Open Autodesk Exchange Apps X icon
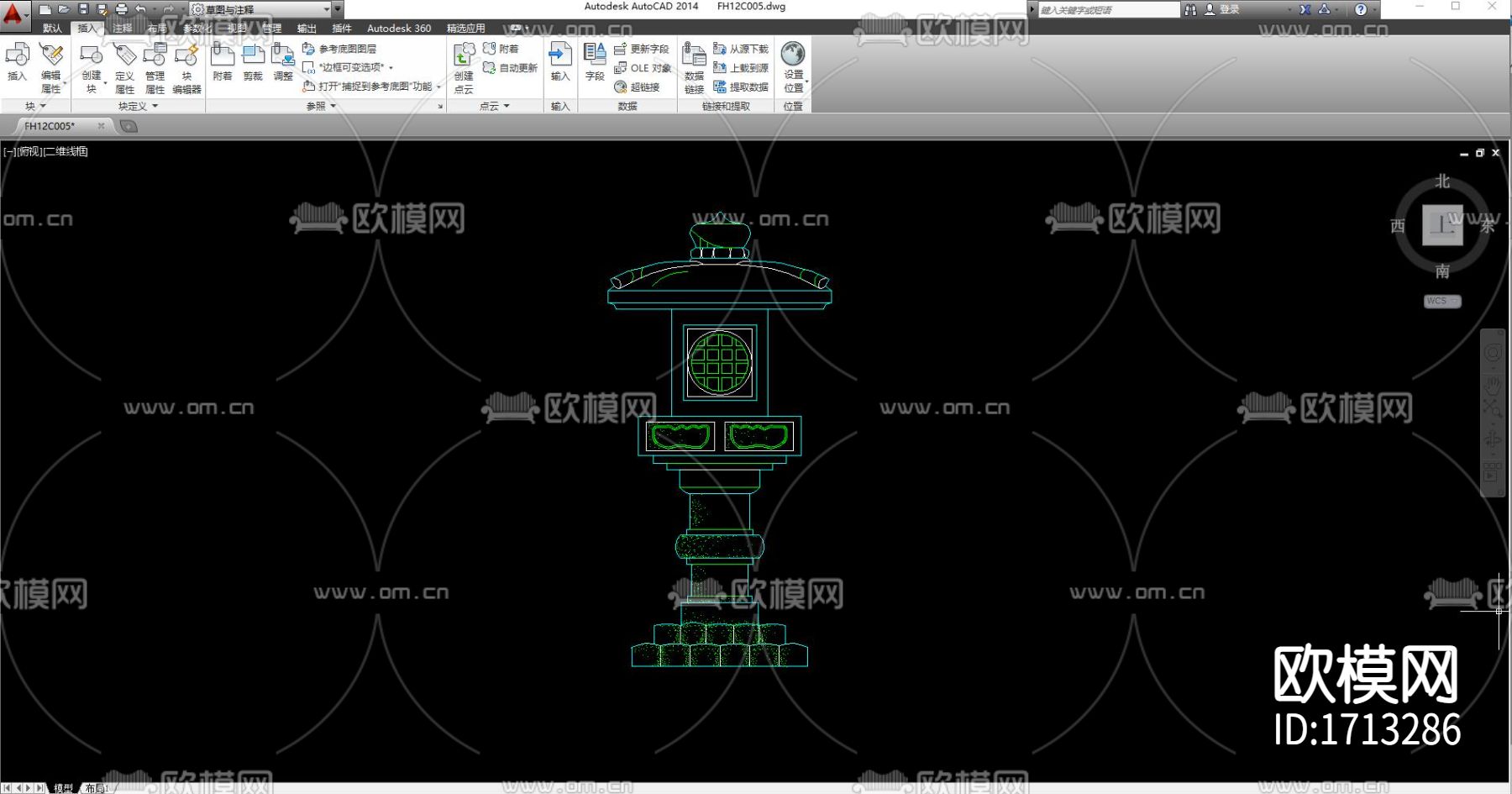1512x794 pixels. tap(1305, 9)
